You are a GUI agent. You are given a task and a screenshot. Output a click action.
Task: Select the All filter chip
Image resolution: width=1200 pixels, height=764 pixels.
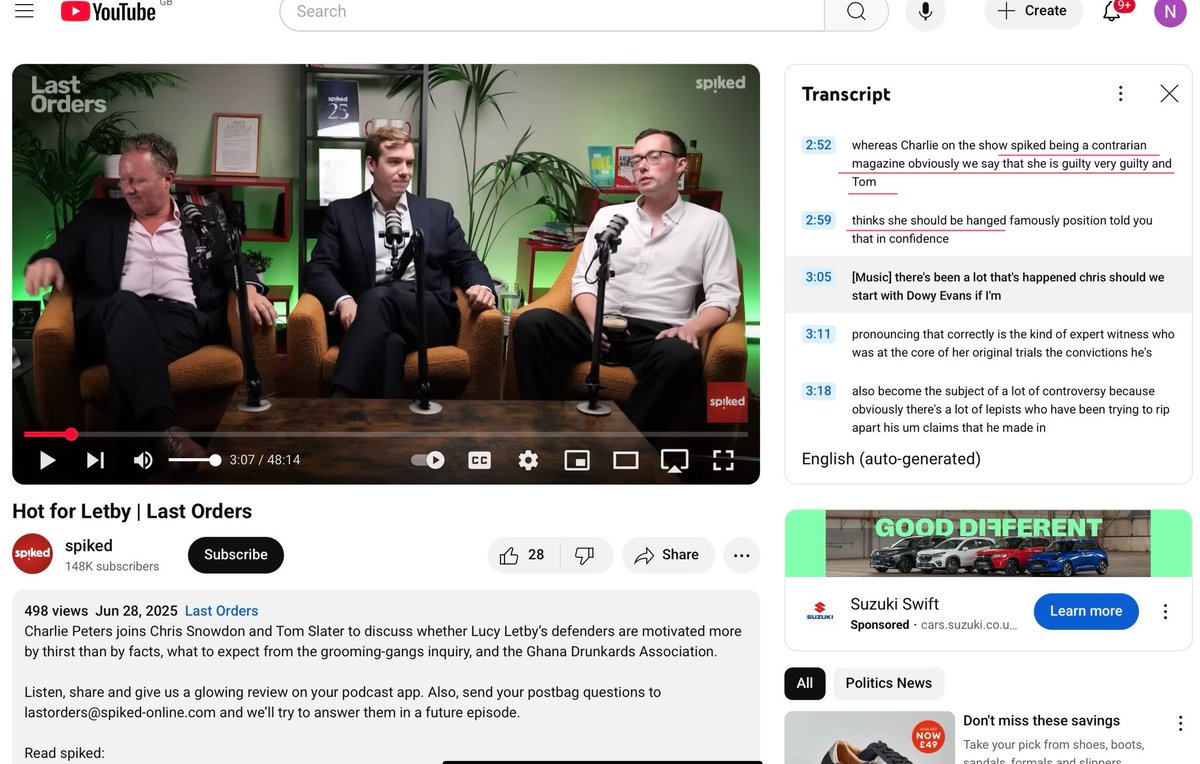point(805,683)
